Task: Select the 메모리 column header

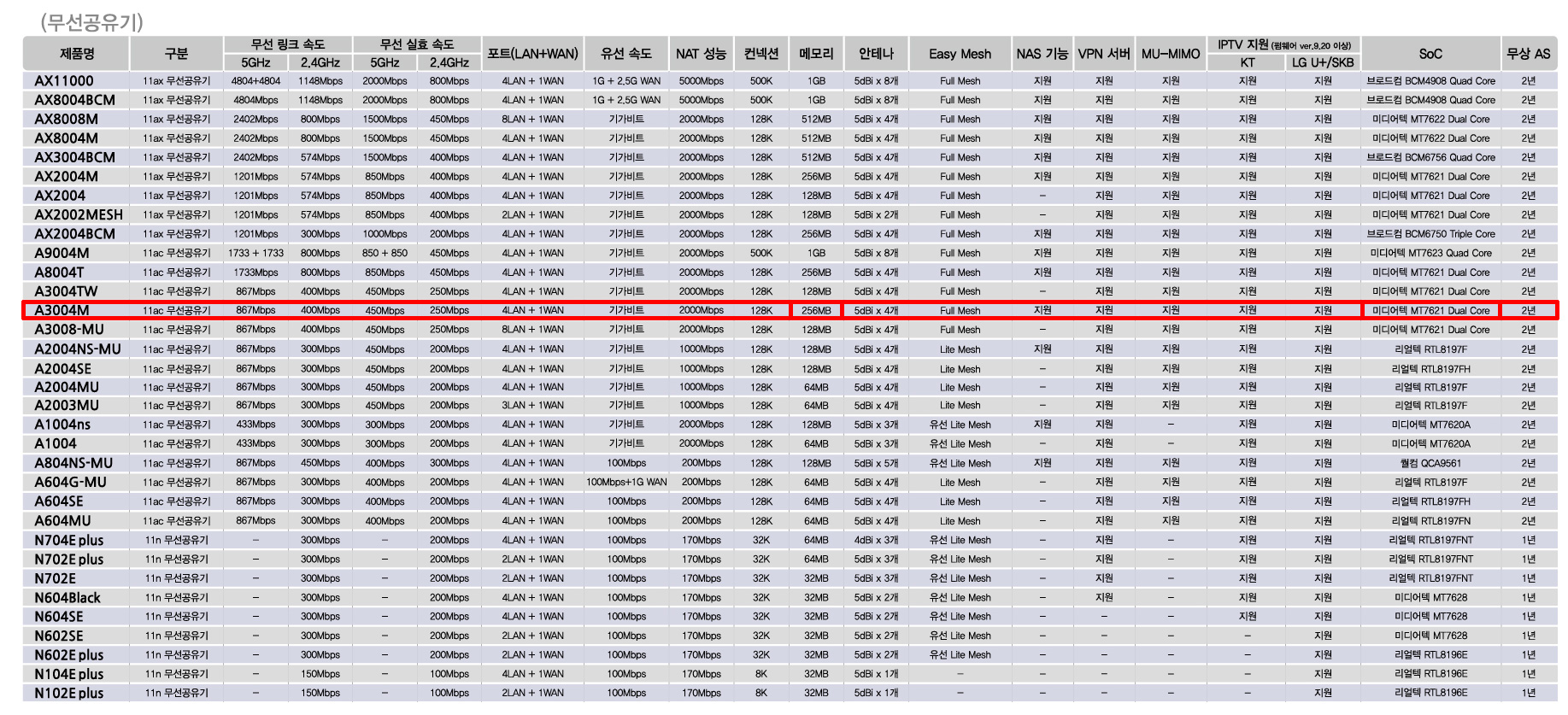Action: point(816,53)
